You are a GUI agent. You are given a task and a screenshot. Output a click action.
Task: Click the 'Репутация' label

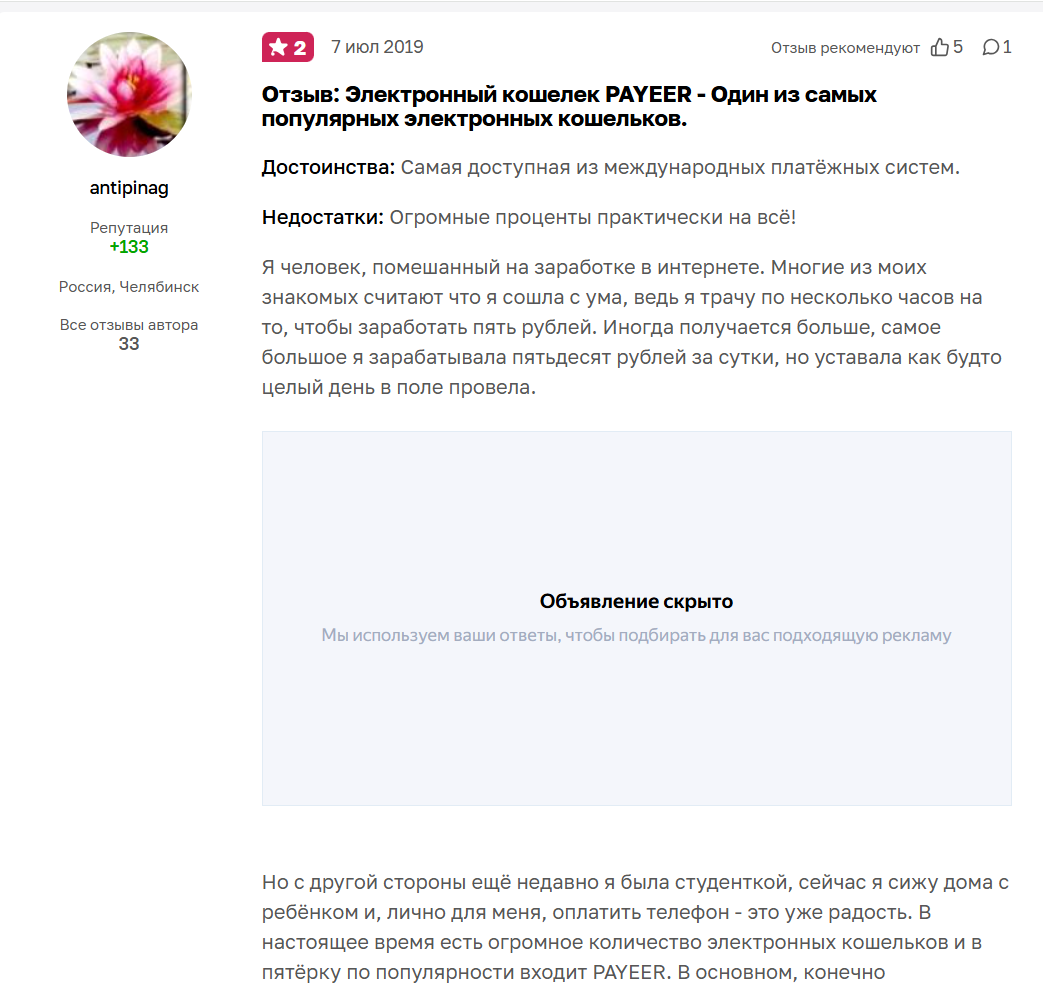(x=129, y=228)
